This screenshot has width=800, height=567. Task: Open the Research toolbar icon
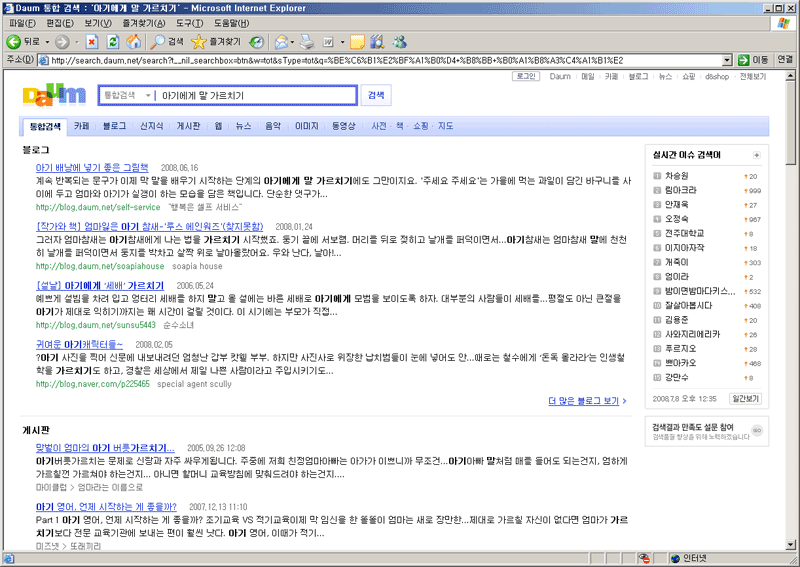coord(378,42)
